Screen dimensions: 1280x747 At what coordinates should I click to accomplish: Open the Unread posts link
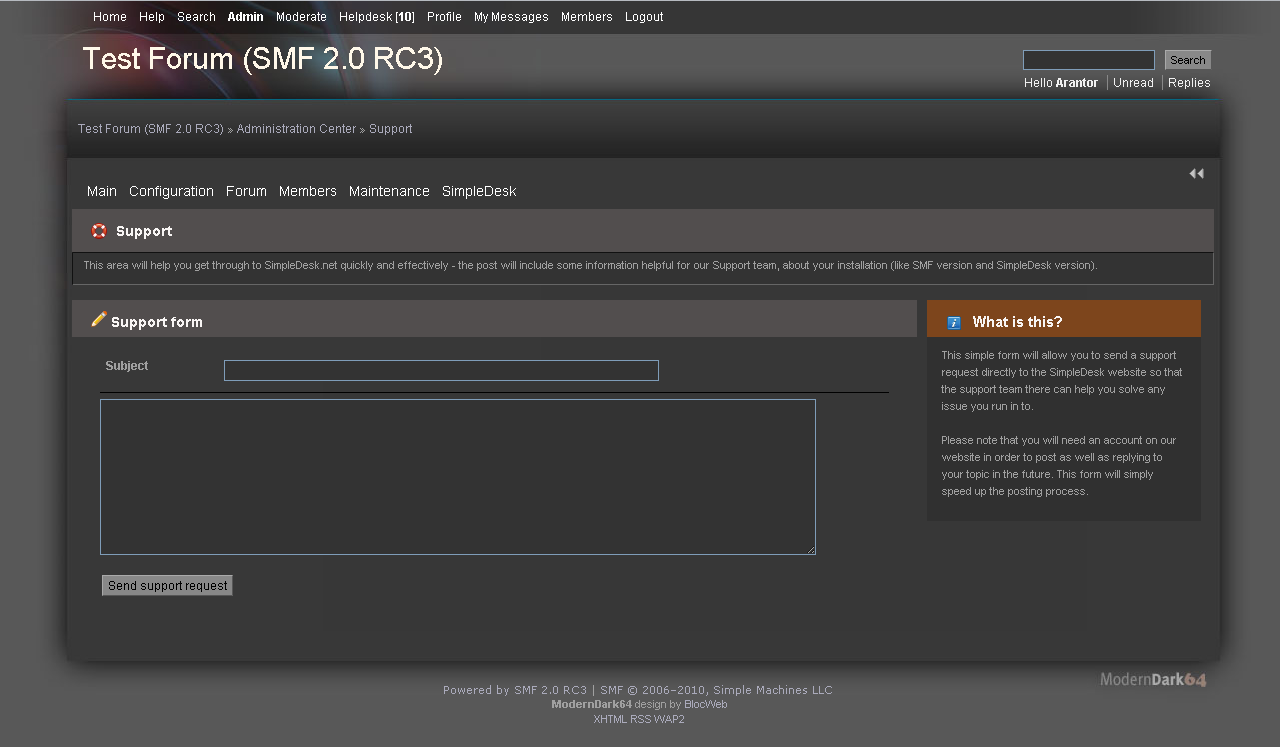coord(1133,83)
